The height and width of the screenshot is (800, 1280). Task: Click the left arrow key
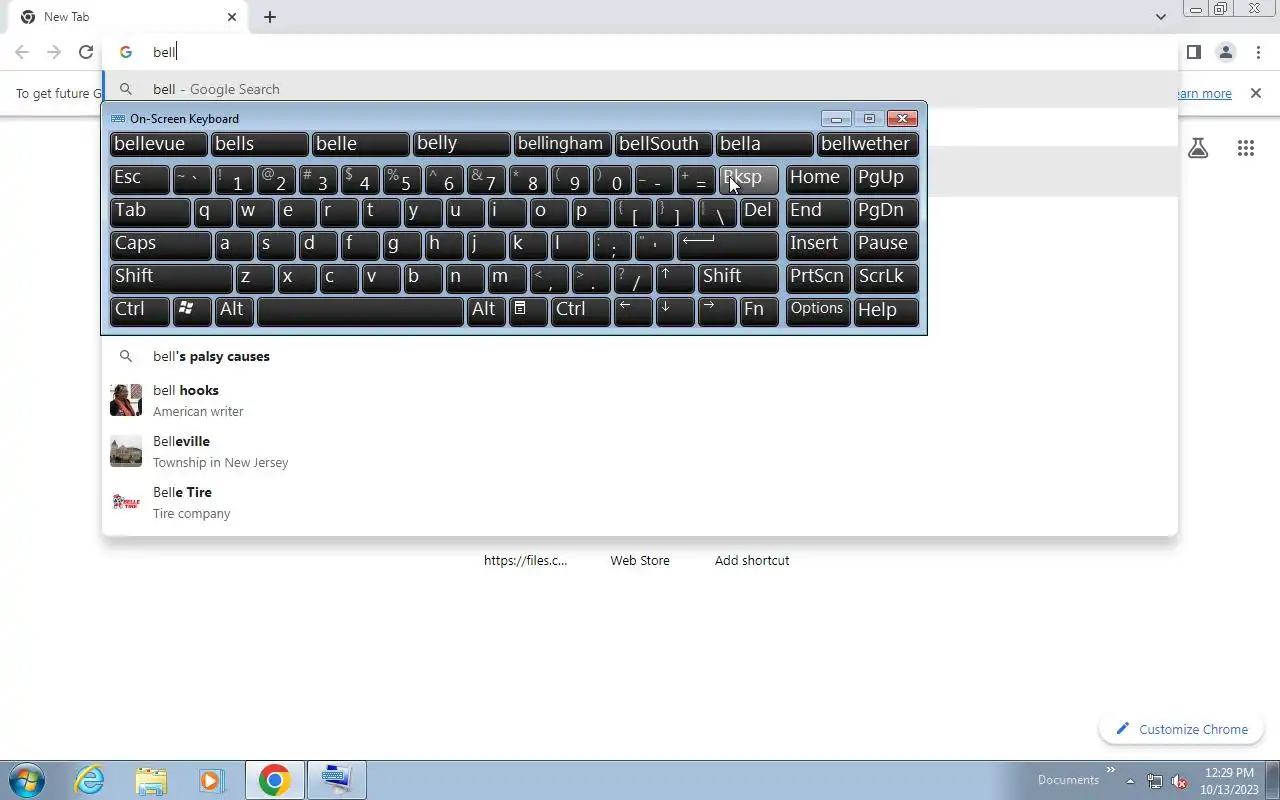(633, 311)
